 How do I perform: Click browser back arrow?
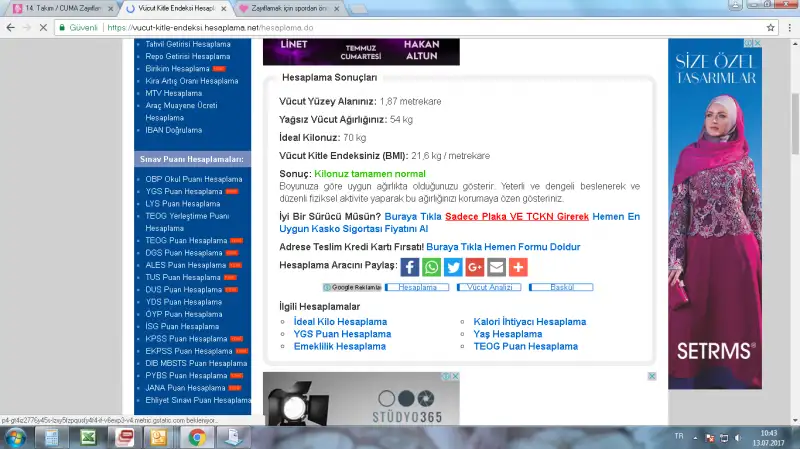point(11,28)
